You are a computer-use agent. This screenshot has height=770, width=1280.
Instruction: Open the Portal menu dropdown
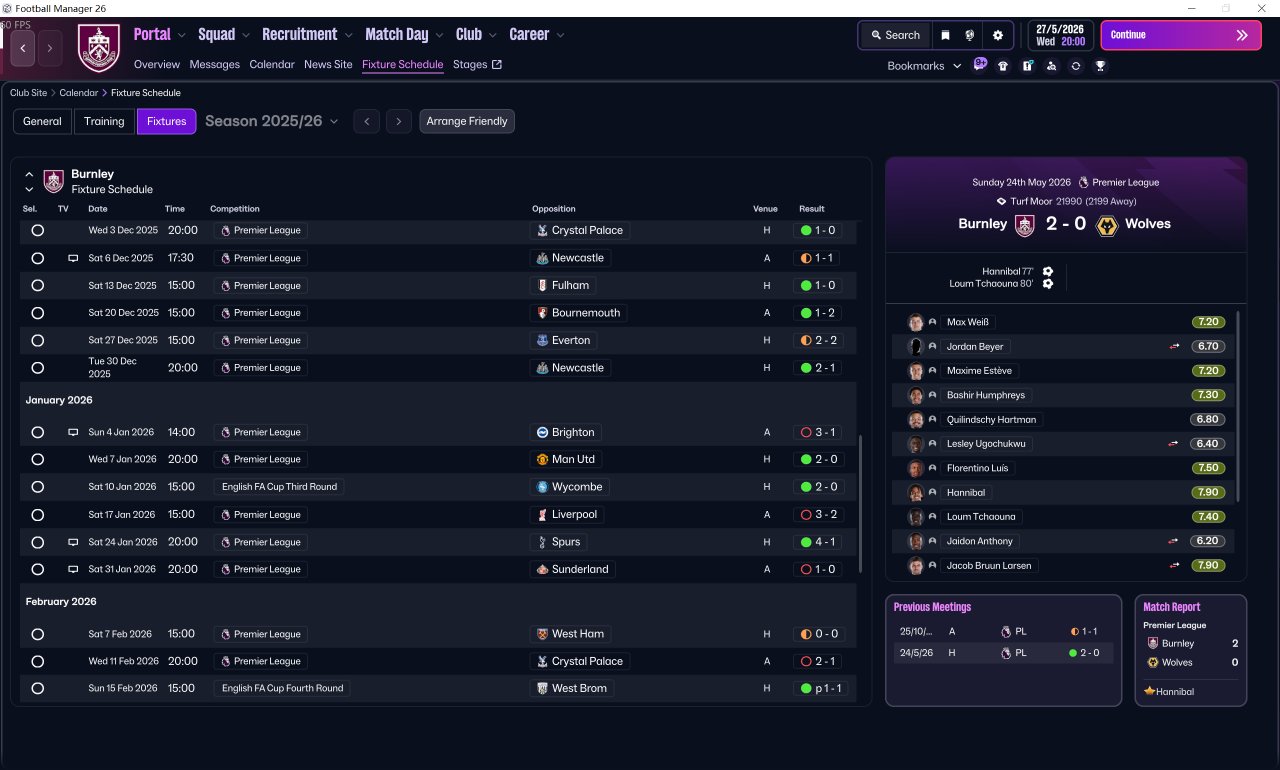[160, 34]
